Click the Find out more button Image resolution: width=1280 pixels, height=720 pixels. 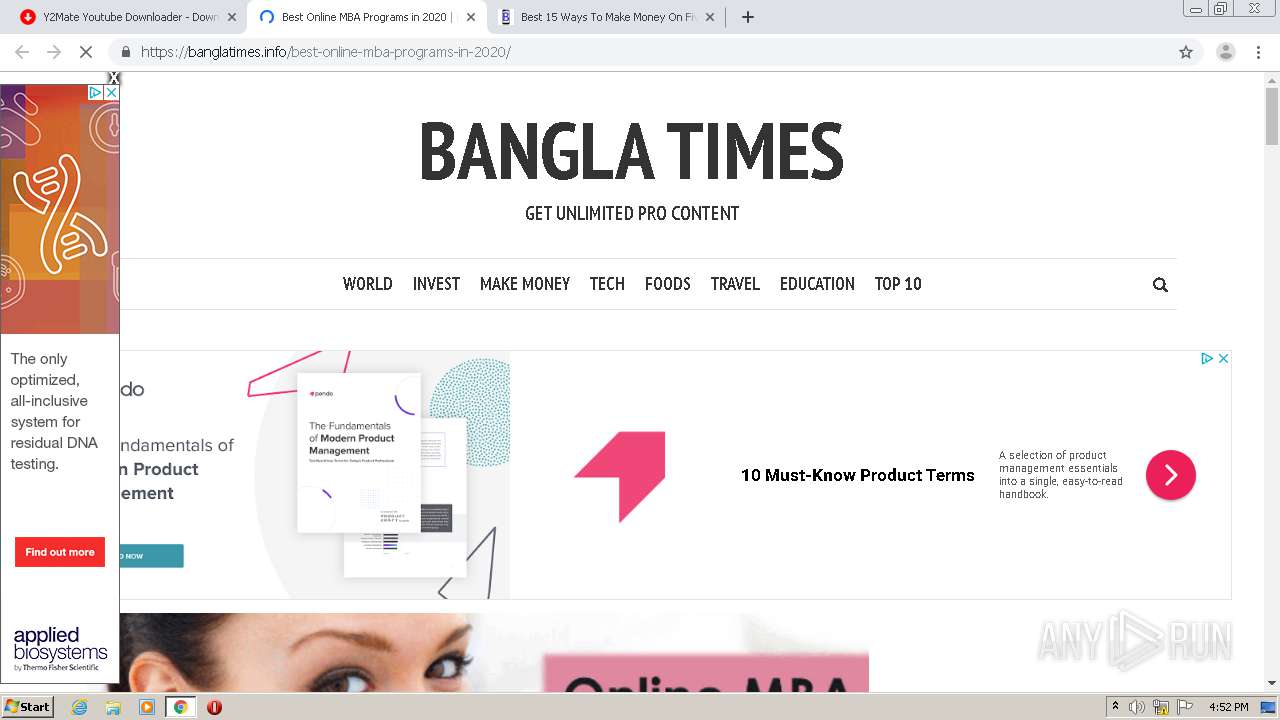[60, 552]
